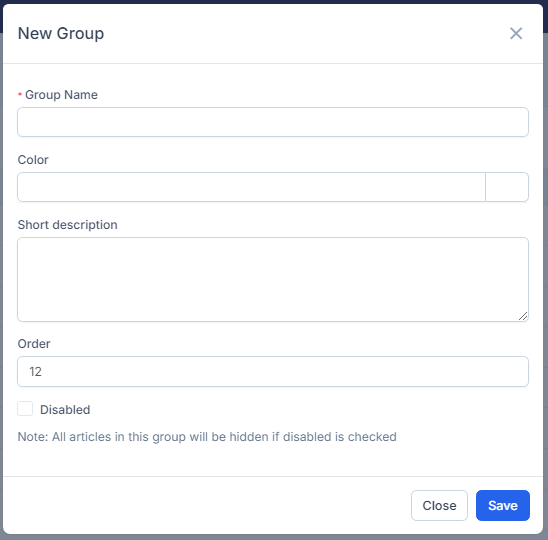
Task: Click the Close button in footer
Action: (439, 505)
